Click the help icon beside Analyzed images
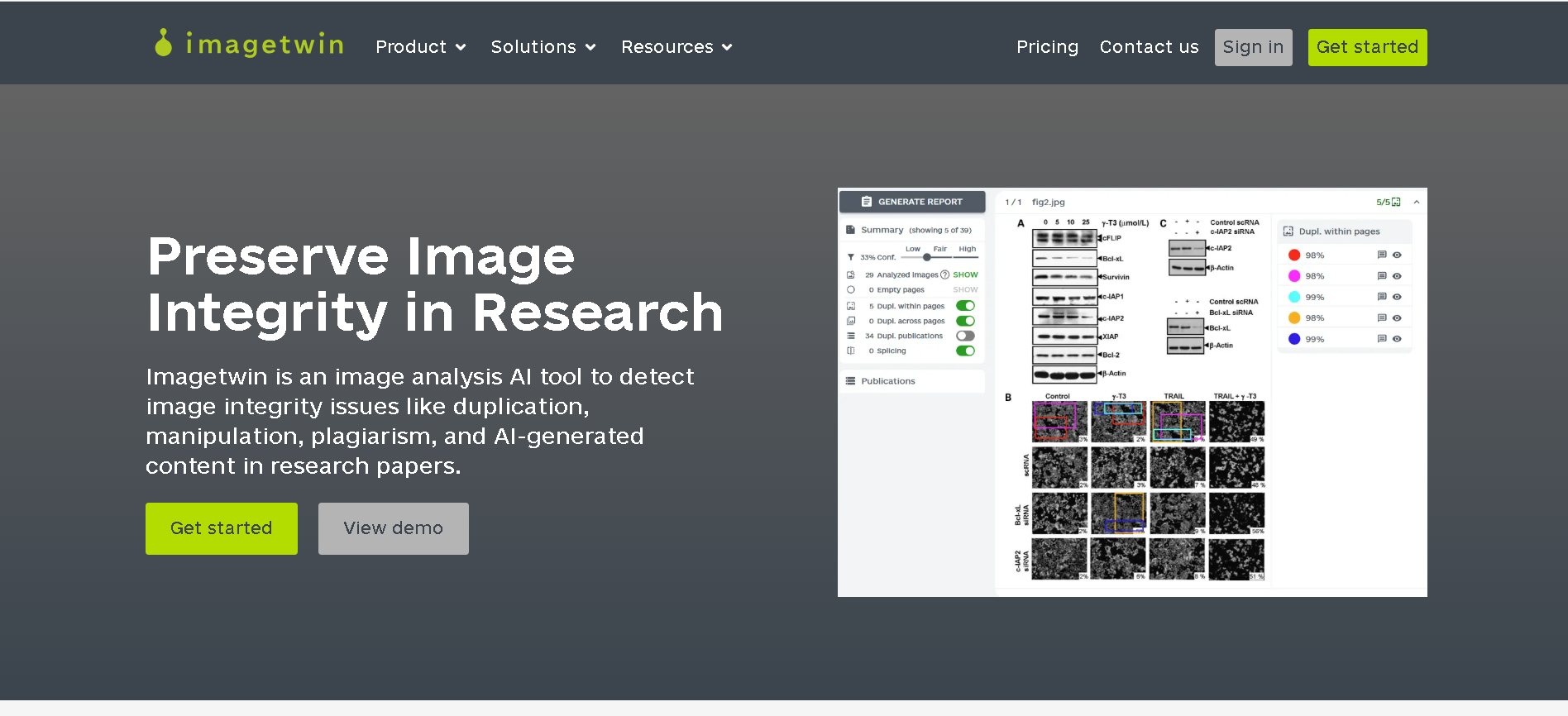The image size is (1568, 716). (945, 274)
